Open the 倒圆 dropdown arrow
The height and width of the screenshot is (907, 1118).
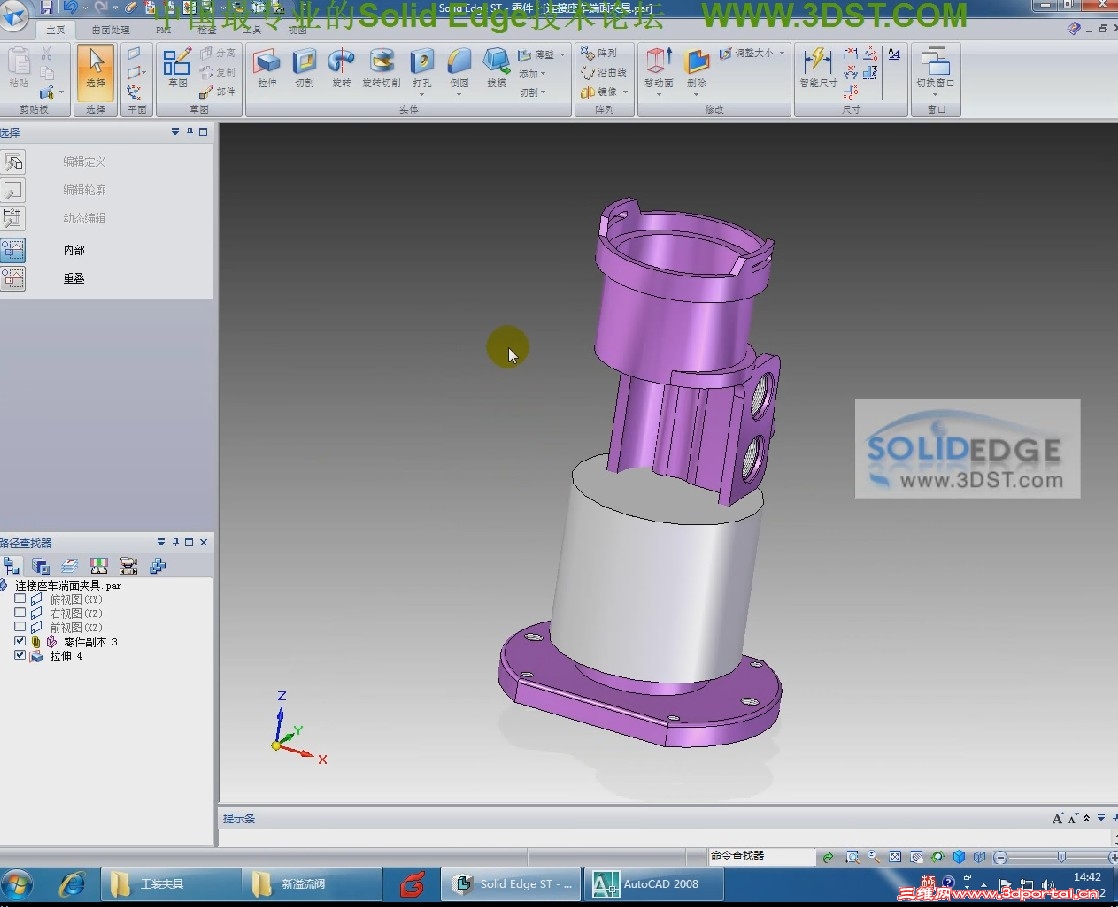click(x=459, y=94)
